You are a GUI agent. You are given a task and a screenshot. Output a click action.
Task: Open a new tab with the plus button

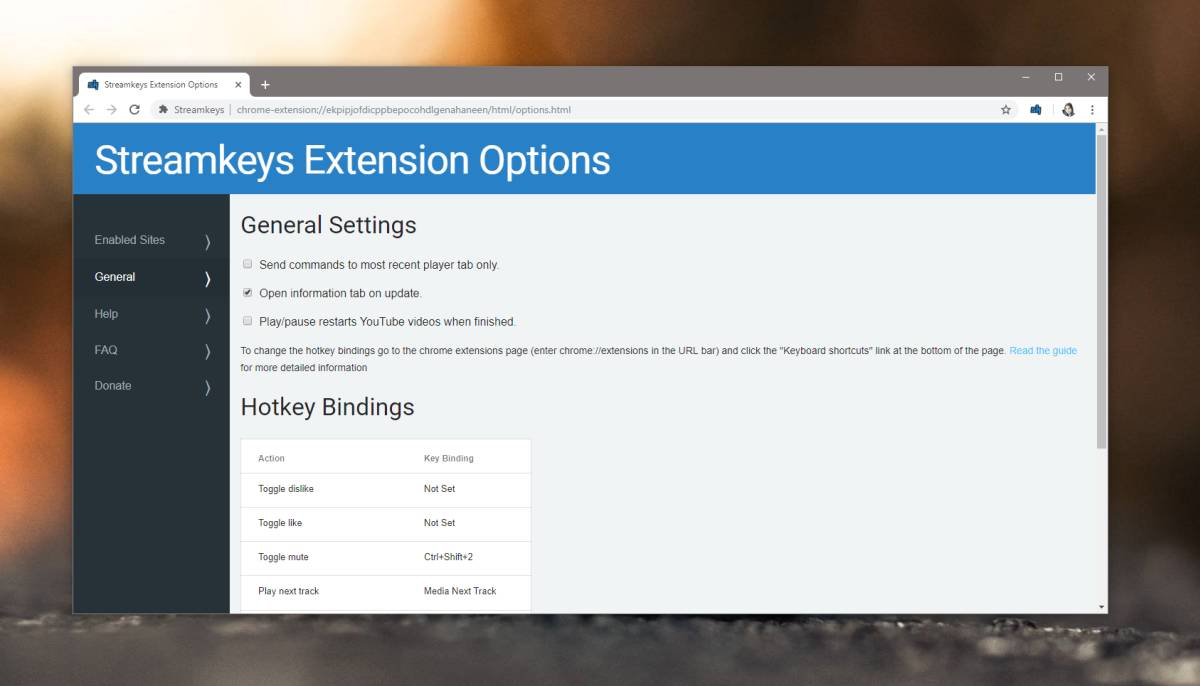pos(265,85)
